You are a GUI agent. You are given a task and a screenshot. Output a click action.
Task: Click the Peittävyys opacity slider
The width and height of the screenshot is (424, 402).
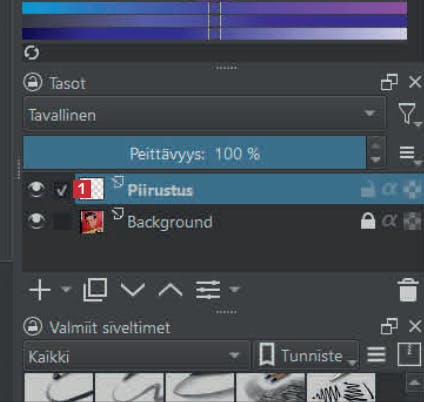[x=195, y=153]
